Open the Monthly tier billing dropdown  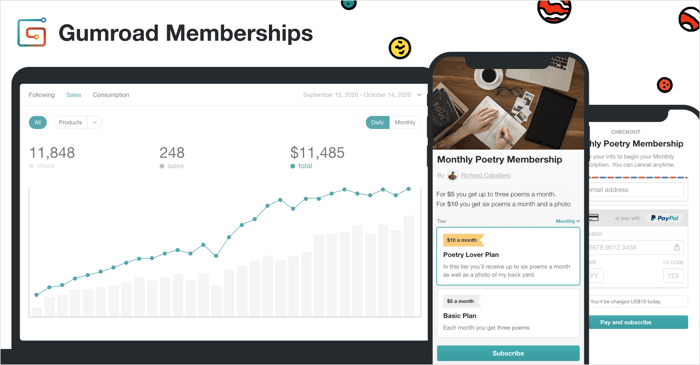pos(567,221)
